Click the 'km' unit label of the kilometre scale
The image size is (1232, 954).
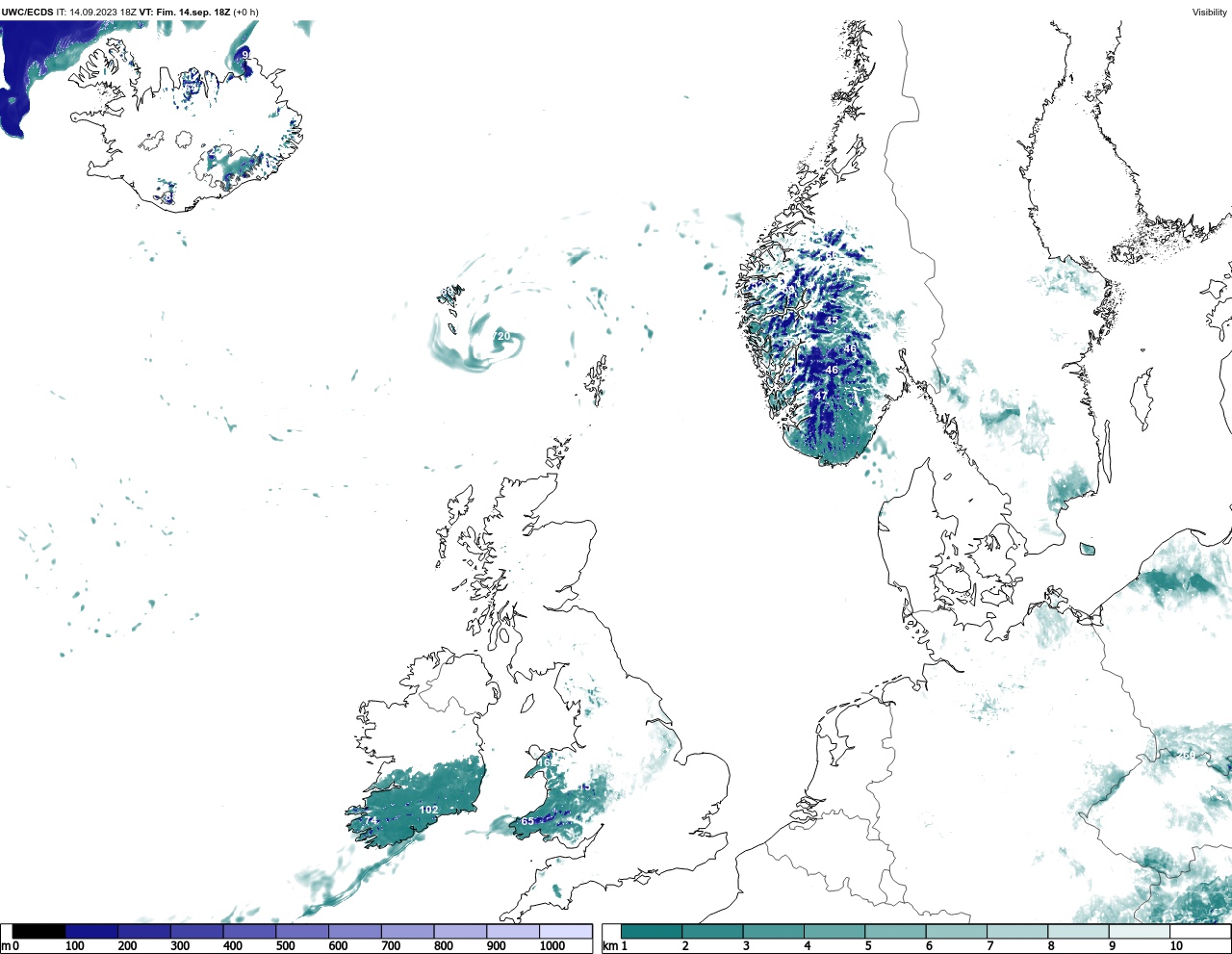(608, 946)
